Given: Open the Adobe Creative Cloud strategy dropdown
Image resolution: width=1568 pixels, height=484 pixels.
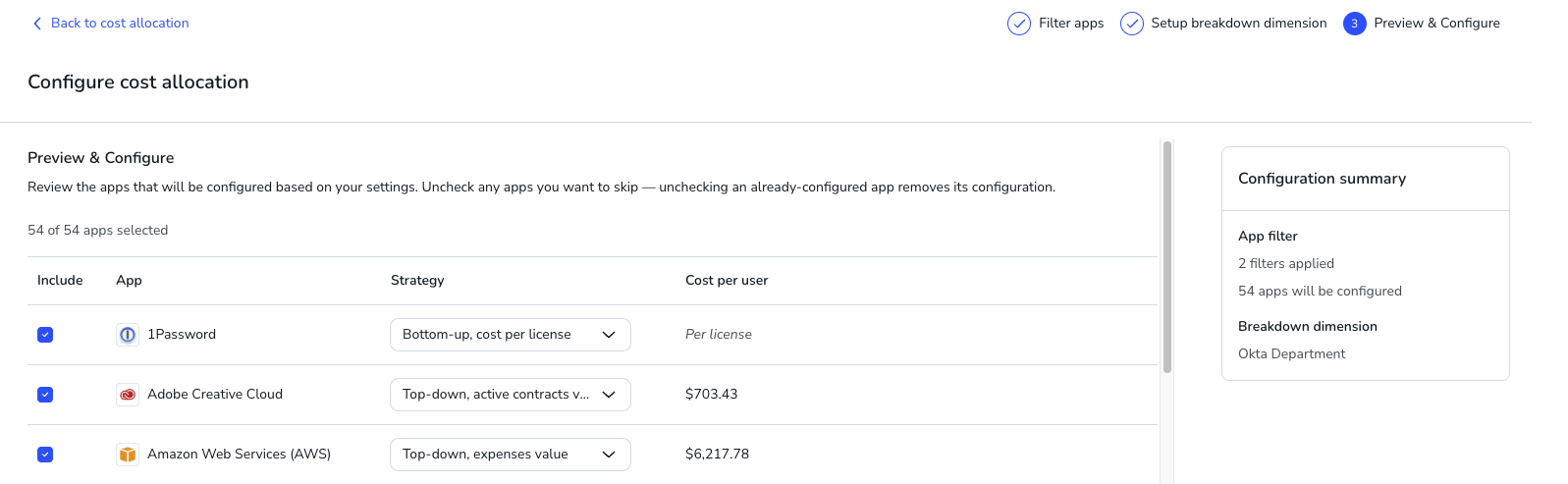Looking at the screenshot, I should coord(511,395).
